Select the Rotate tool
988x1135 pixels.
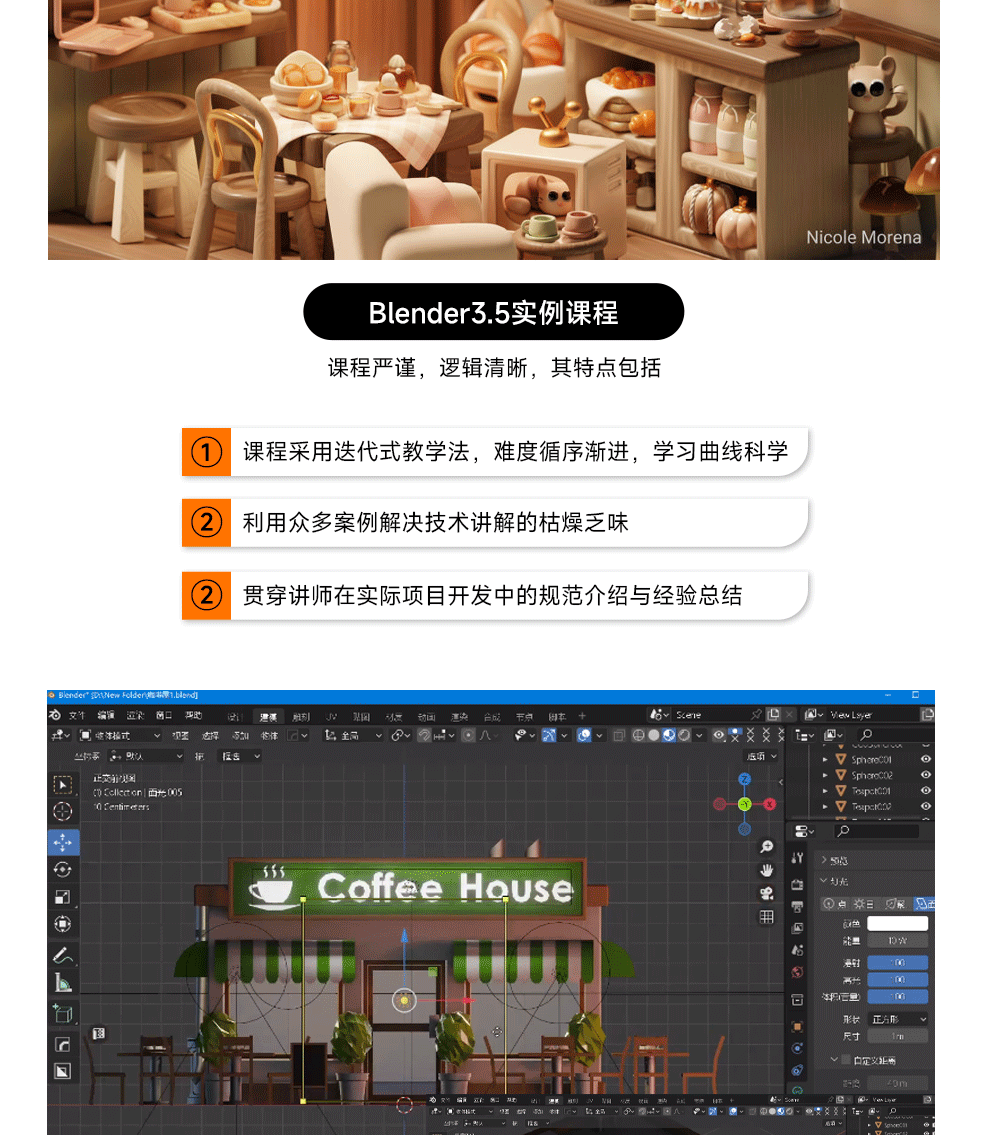(63, 870)
